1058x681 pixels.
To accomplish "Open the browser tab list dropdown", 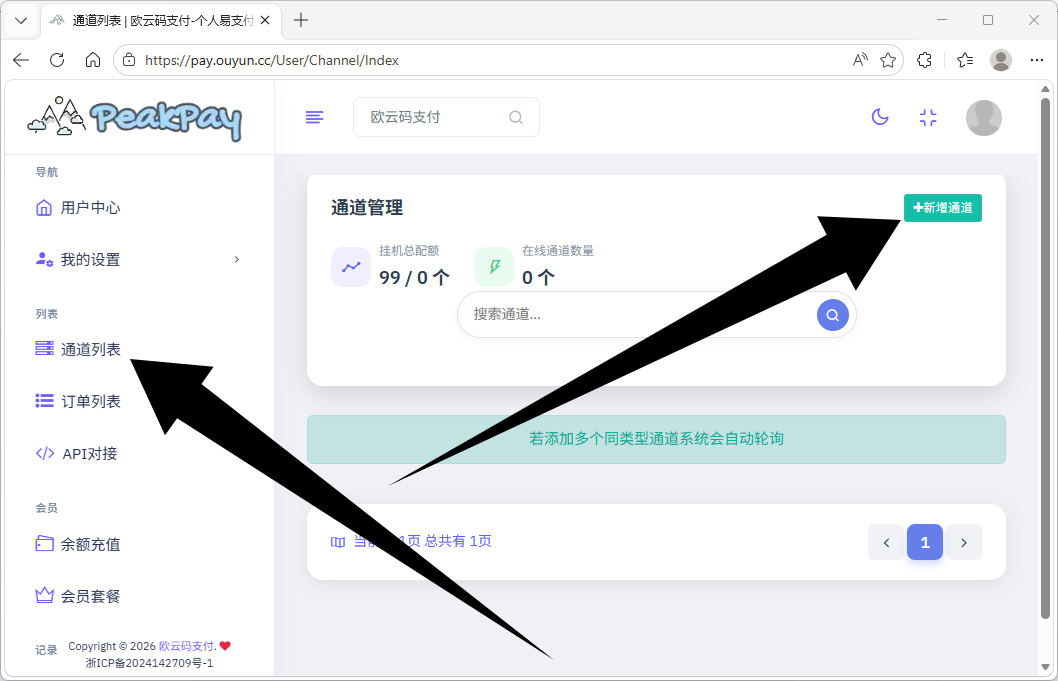I will pyautogui.click(x=20, y=20).
